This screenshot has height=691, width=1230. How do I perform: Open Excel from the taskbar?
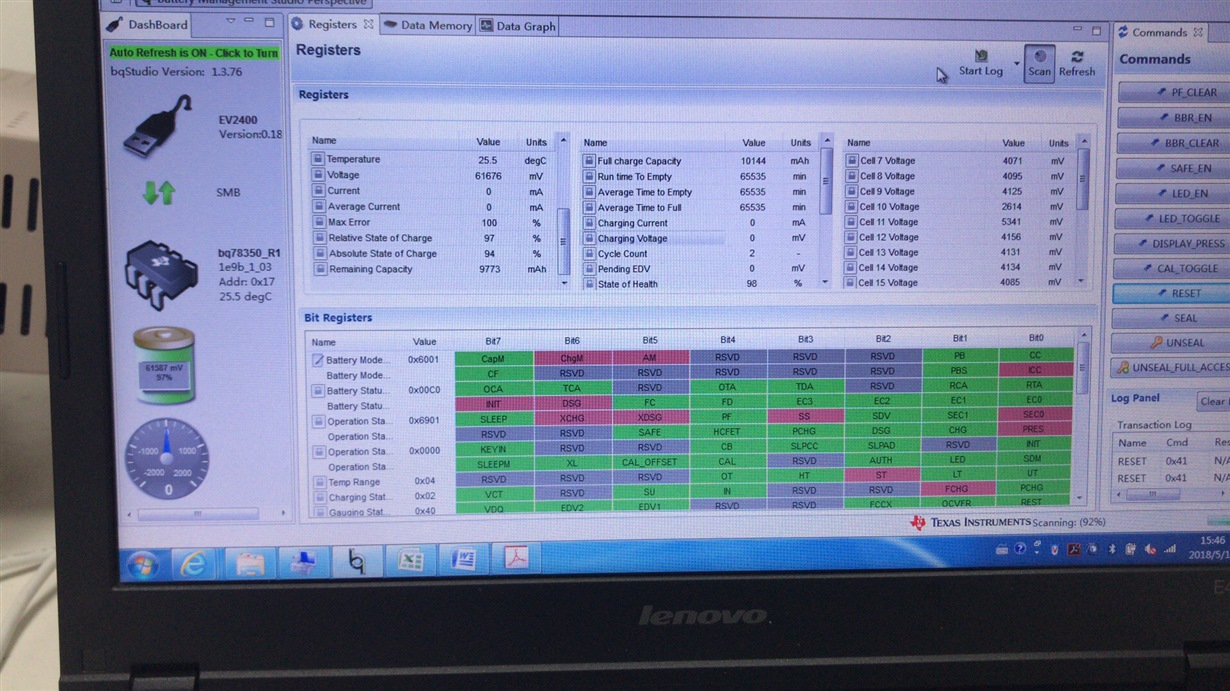[410, 560]
